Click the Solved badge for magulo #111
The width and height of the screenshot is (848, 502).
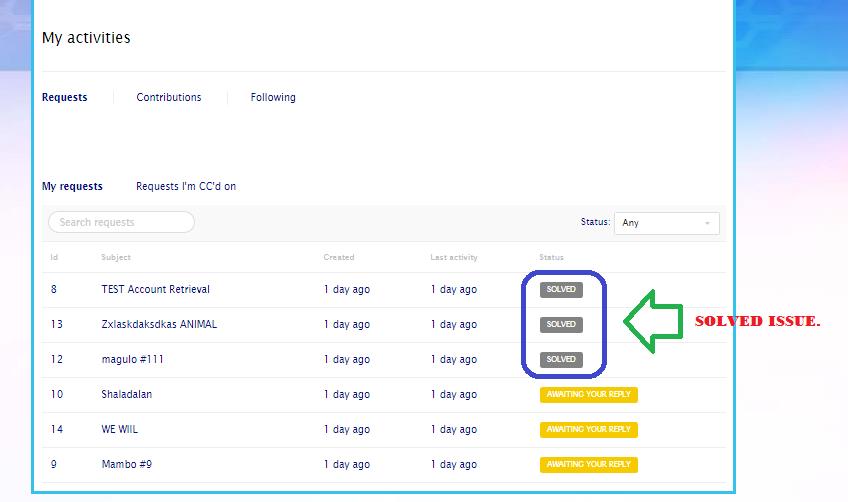pyautogui.click(x=561, y=359)
